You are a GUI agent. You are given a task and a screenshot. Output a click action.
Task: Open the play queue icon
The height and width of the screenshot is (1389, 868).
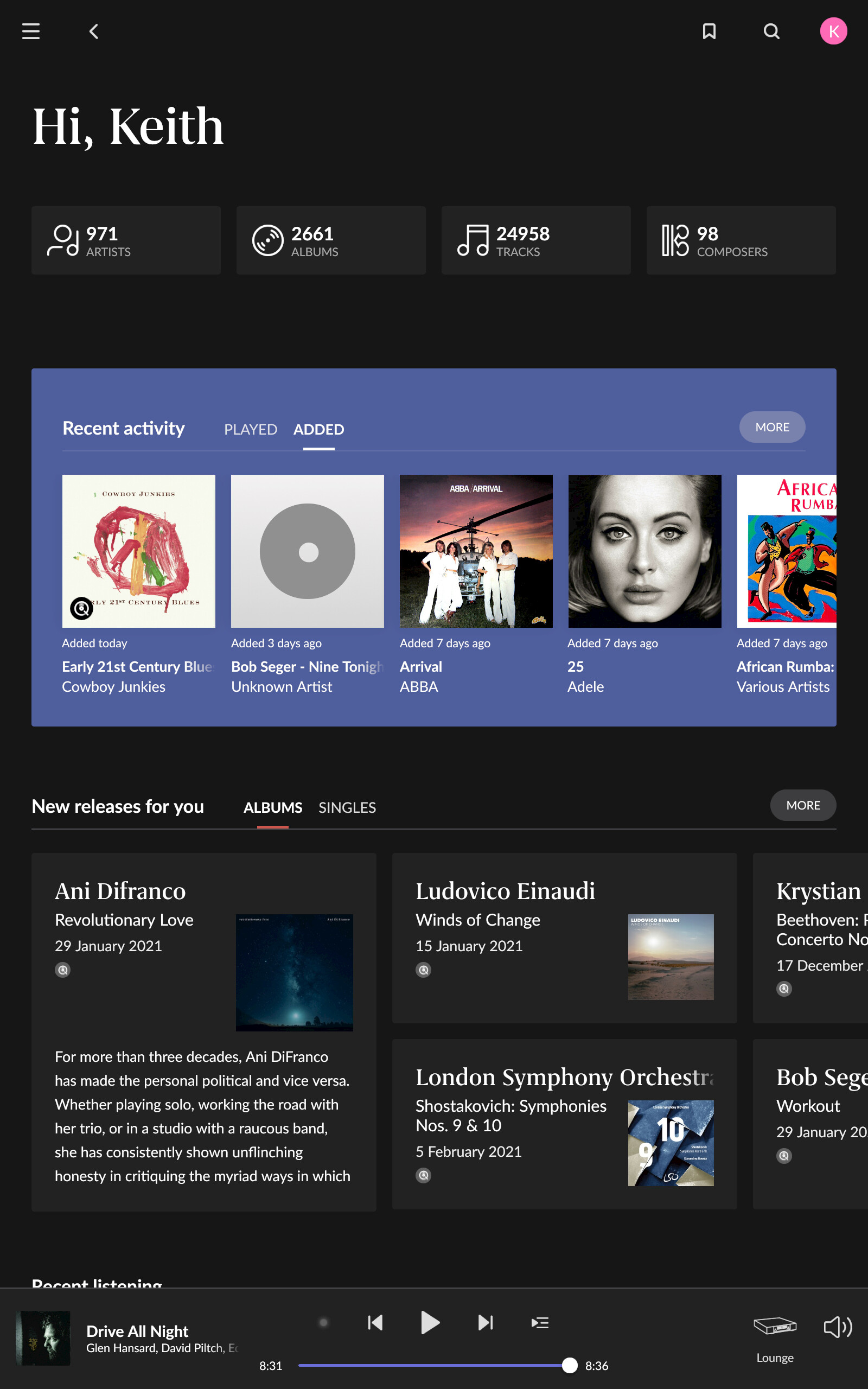pyautogui.click(x=540, y=1322)
